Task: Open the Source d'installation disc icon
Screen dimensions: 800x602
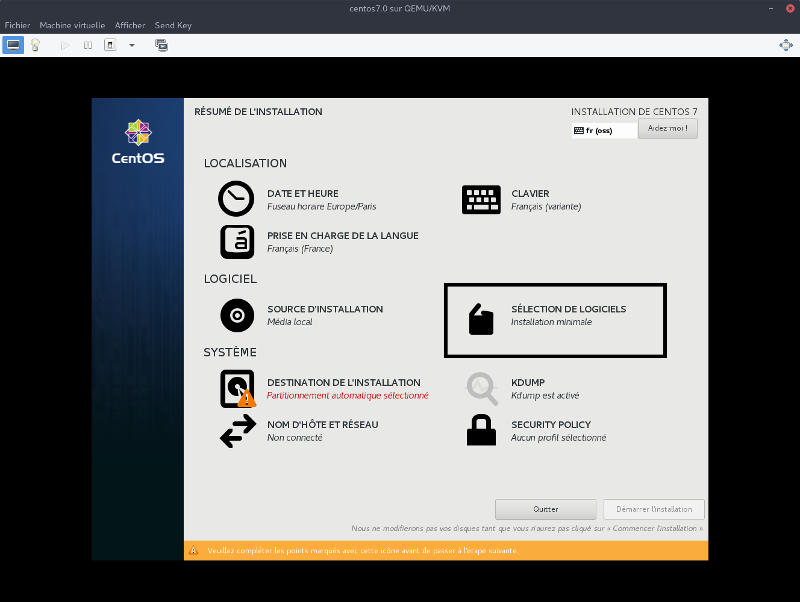Action: tap(237, 315)
